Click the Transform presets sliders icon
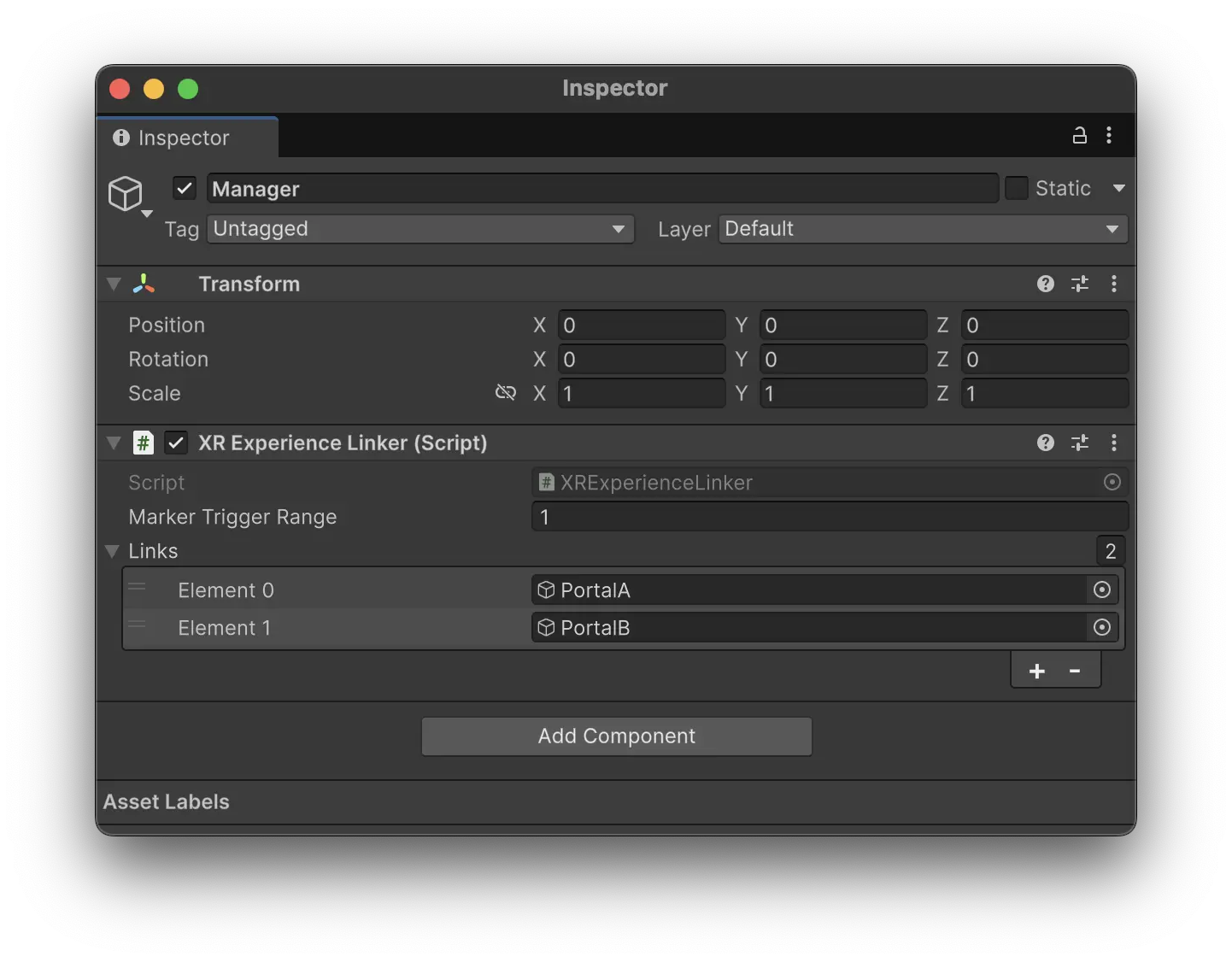Viewport: 1232px width, 962px height. point(1079,284)
